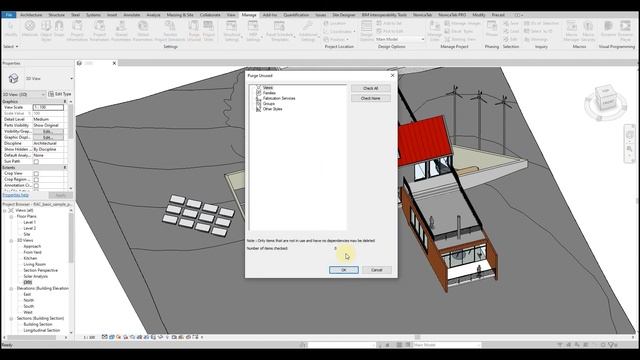Toggle the Other Styles checkbox
640x360 pixels.
[x=258, y=109]
